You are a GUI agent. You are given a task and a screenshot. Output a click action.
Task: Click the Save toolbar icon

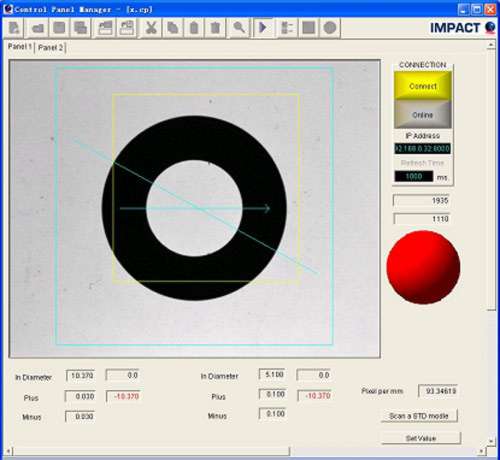[x=59, y=28]
